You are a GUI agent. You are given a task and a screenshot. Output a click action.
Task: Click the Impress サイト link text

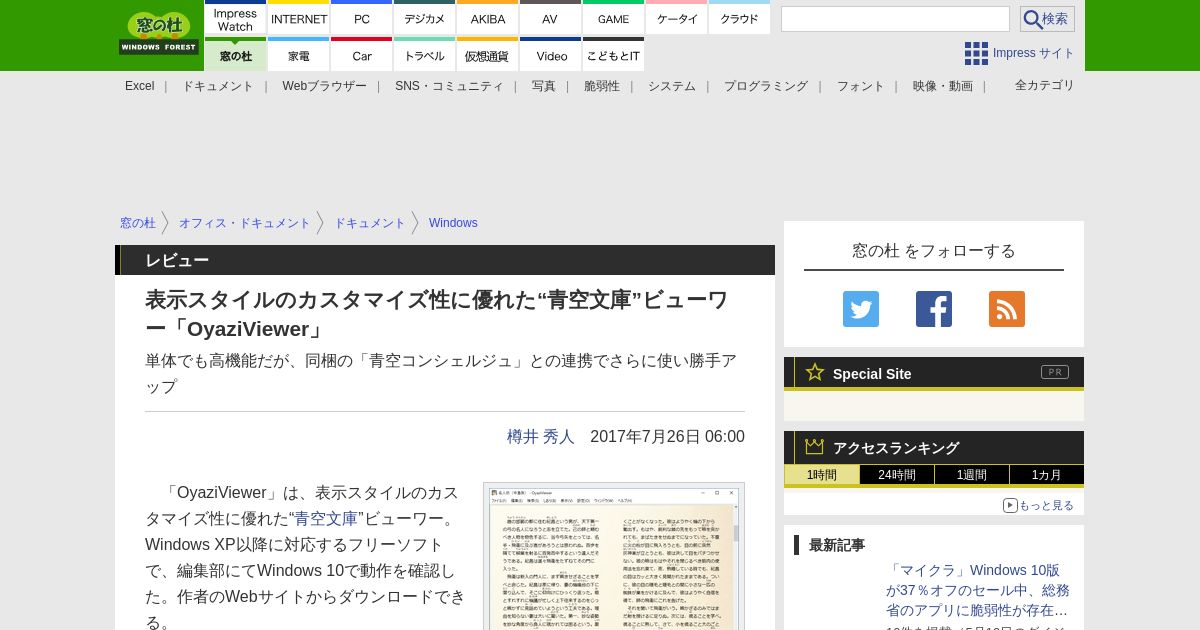[1033, 53]
